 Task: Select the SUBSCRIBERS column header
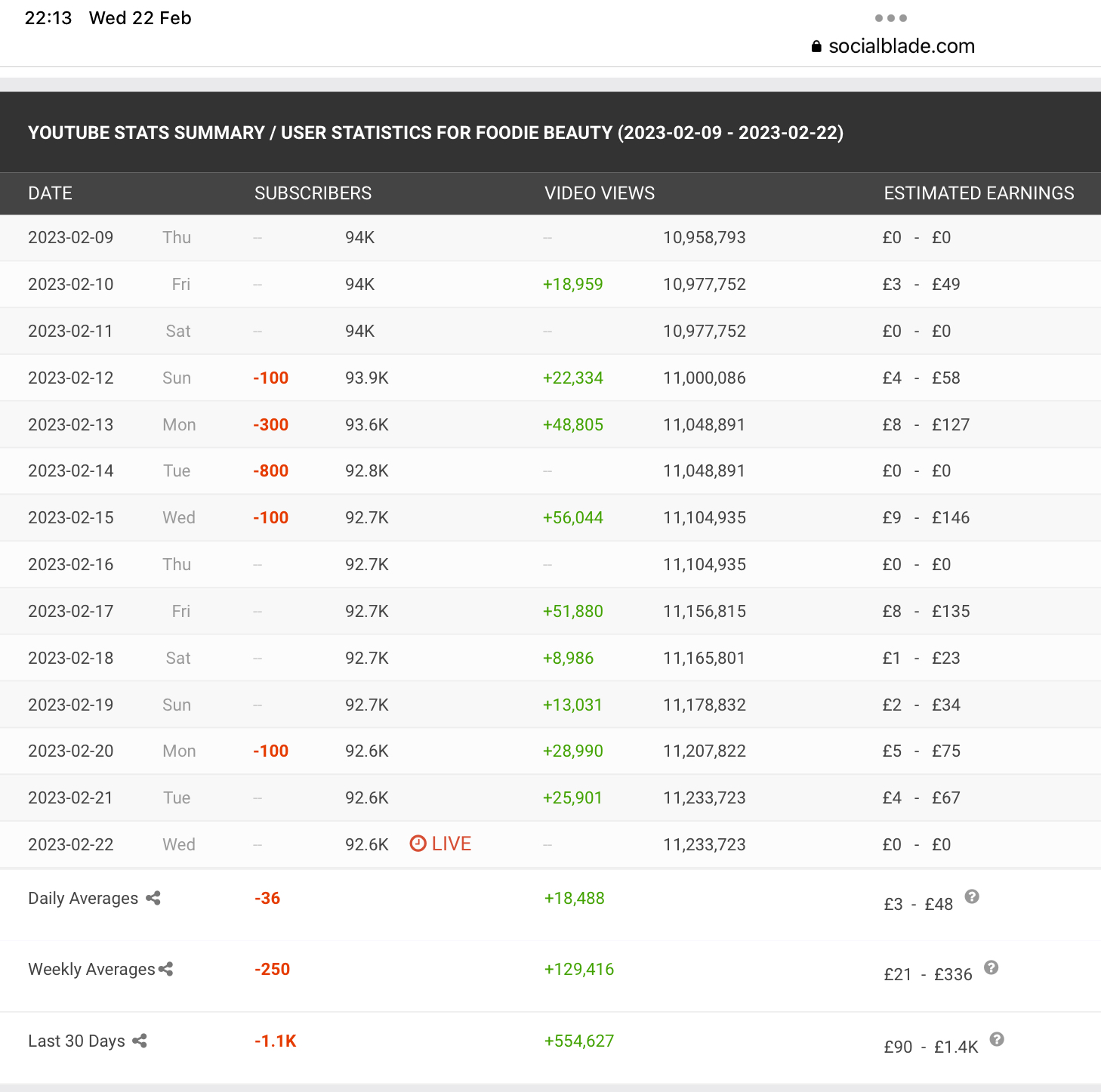point(313,193)
